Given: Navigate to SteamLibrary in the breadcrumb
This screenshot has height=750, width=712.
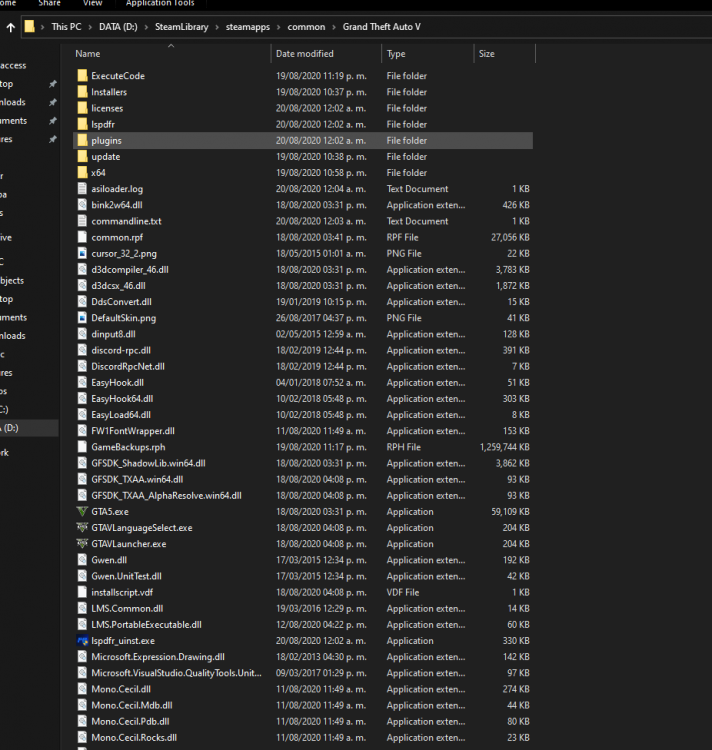Looking at the screenshot, I should coord(182,27).
